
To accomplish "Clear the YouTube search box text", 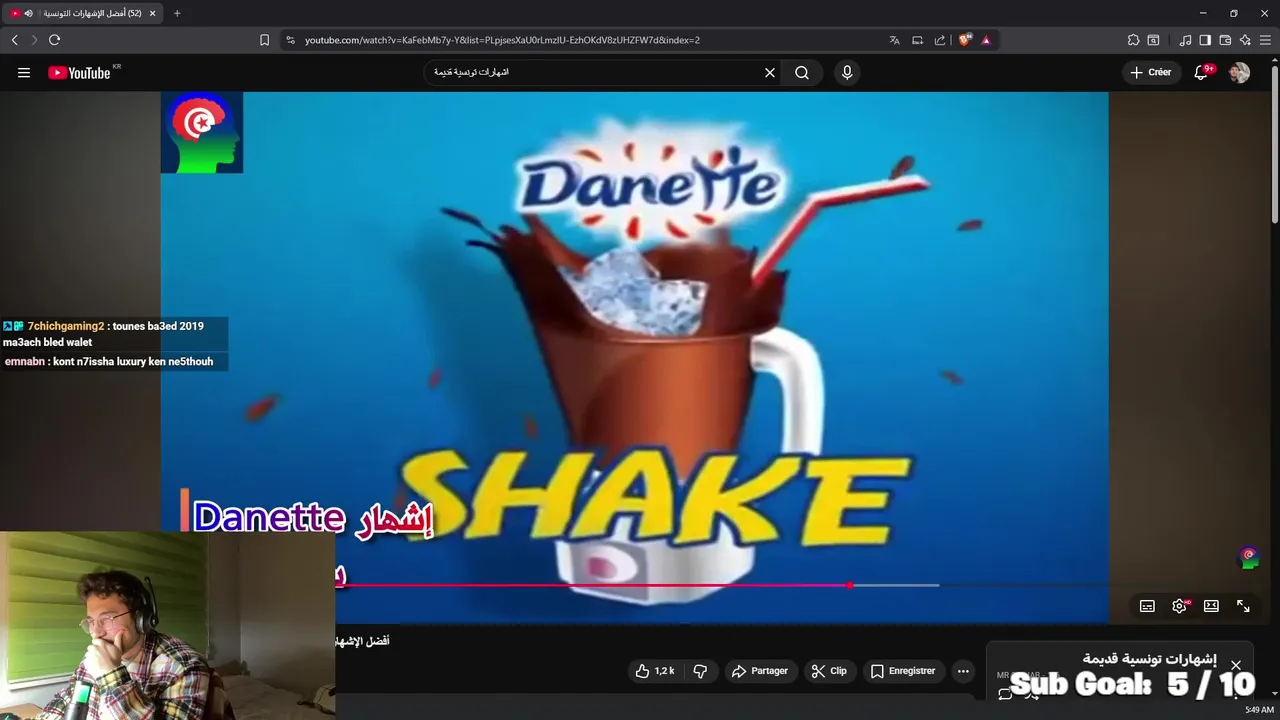I will click(770, 72).
